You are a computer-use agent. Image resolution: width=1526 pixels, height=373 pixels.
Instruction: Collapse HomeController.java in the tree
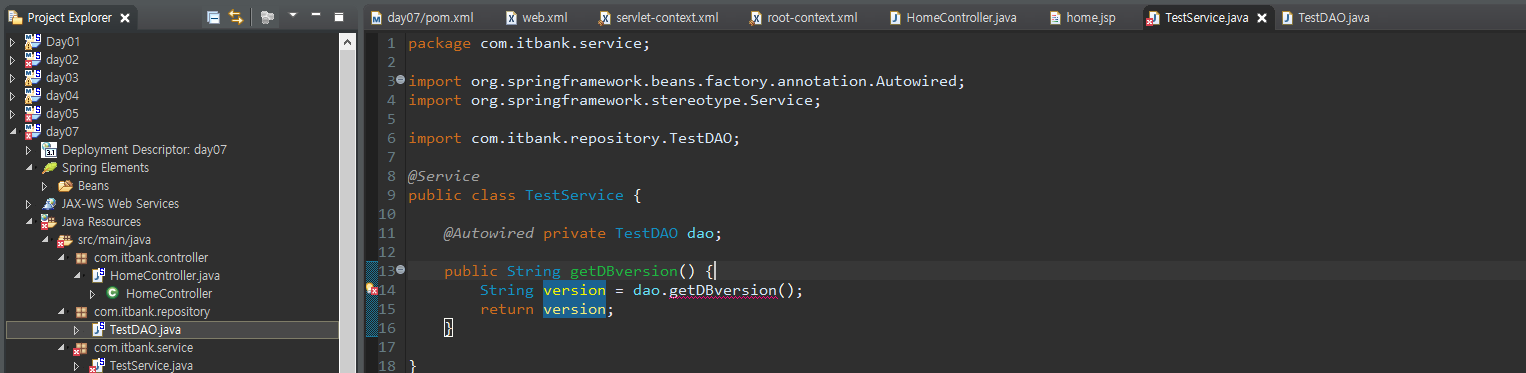click(77, 276)
